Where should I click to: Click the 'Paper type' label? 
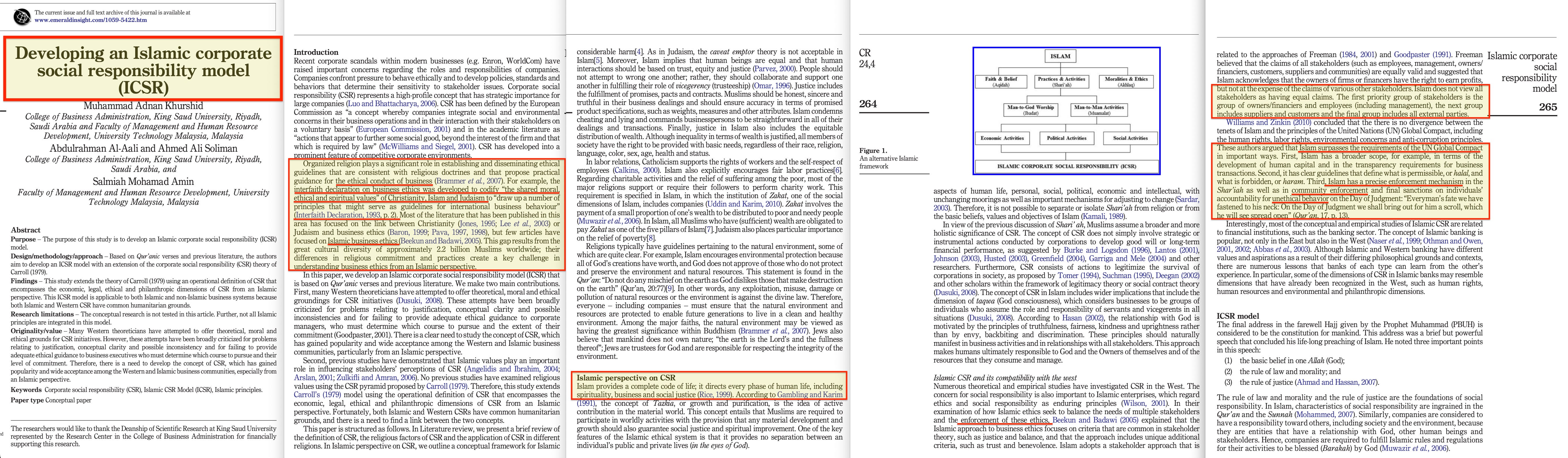tap(27, 400)
